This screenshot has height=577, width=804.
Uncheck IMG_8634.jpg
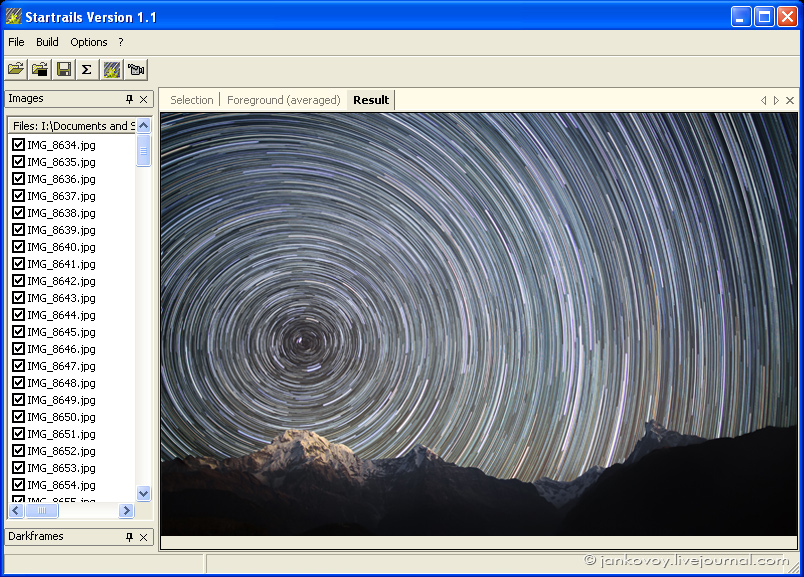point(18,145)
